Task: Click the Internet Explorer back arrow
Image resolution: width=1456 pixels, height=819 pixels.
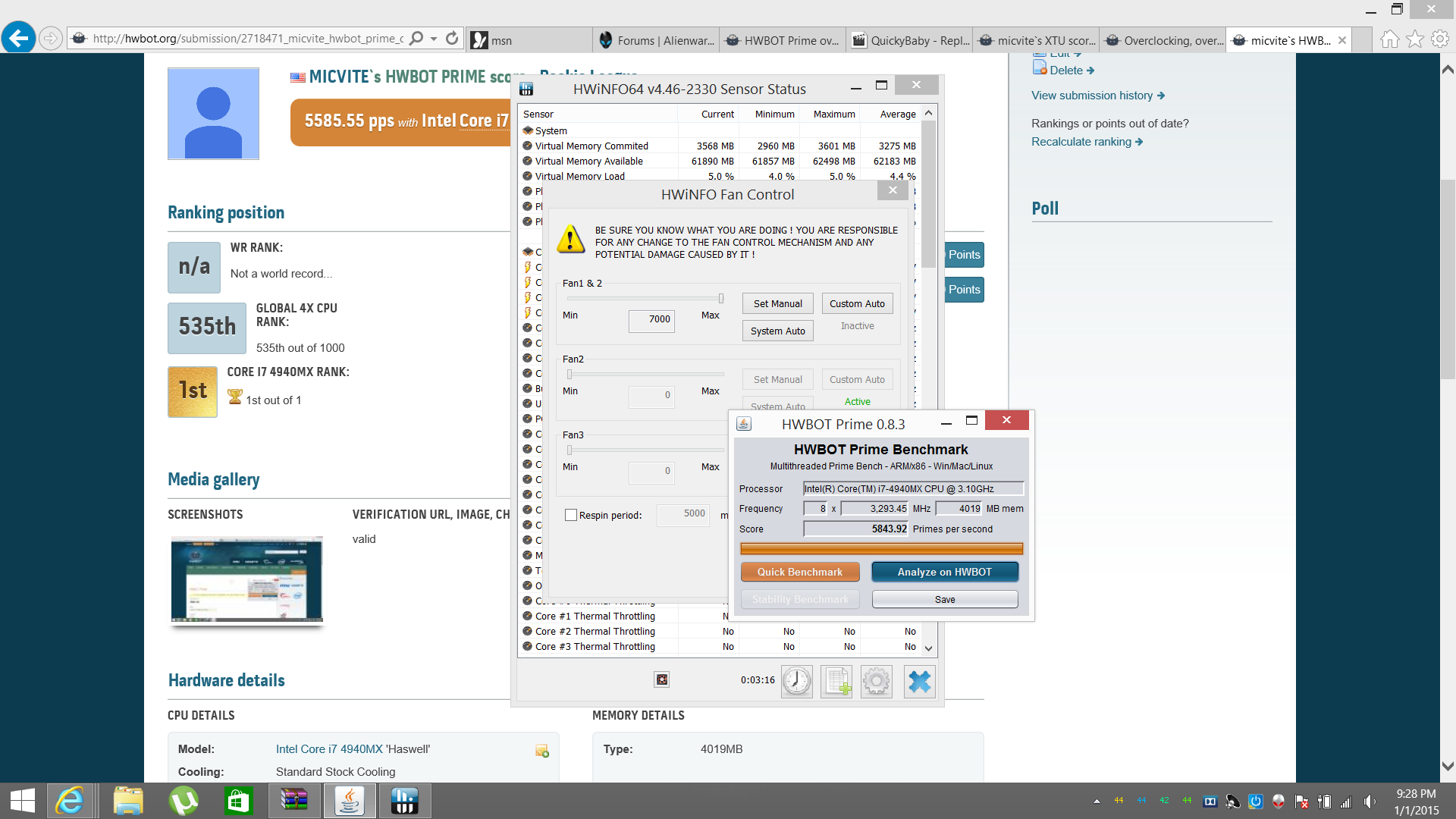Action: (x=18, y=37)
